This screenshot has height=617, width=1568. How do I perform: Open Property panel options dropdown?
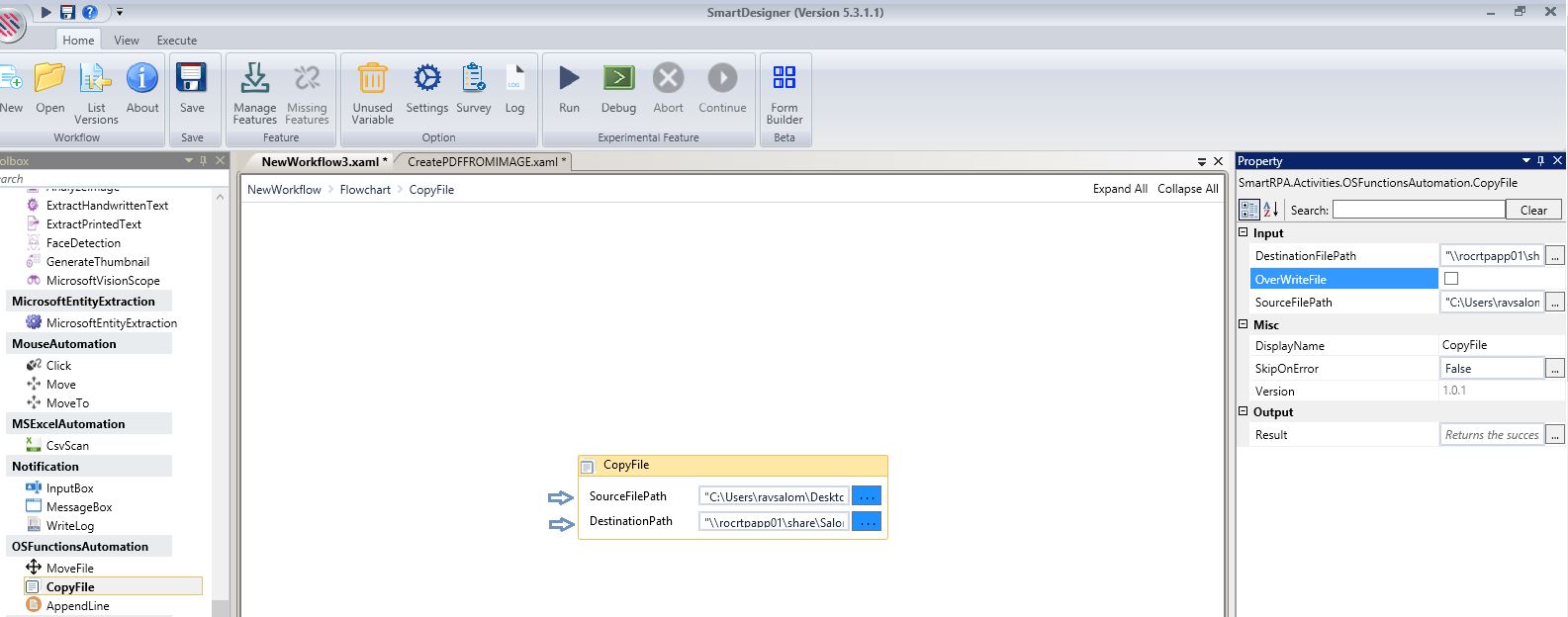(1525, 160)
